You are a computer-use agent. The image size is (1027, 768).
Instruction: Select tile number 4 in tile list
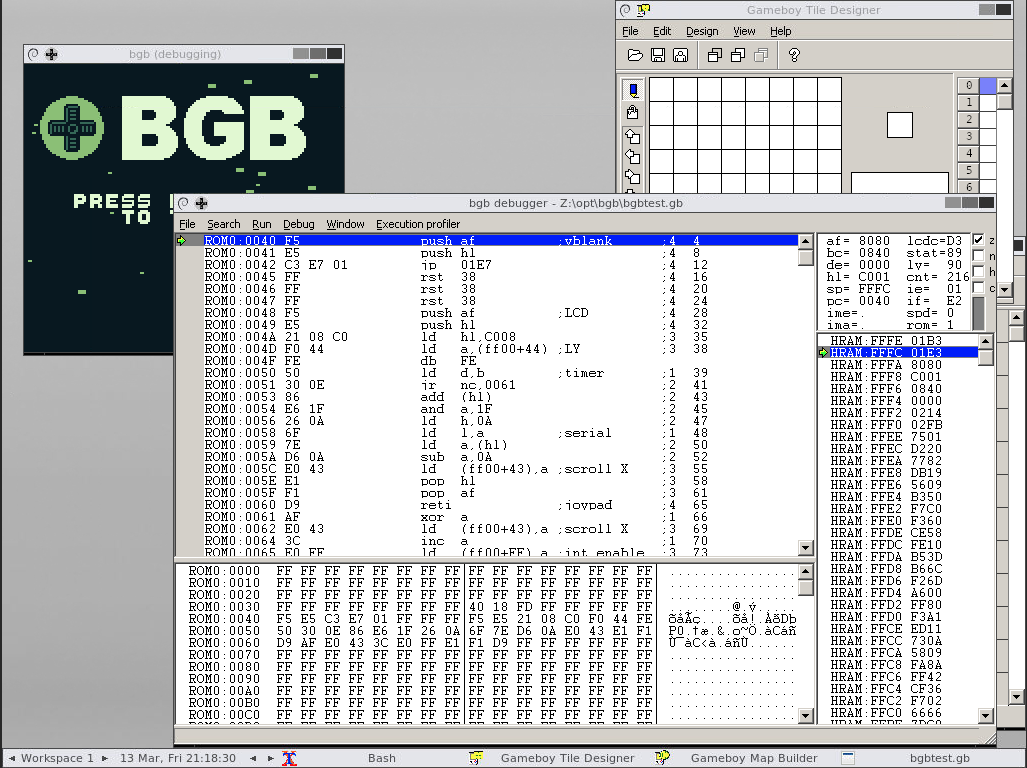coord(969,153)
